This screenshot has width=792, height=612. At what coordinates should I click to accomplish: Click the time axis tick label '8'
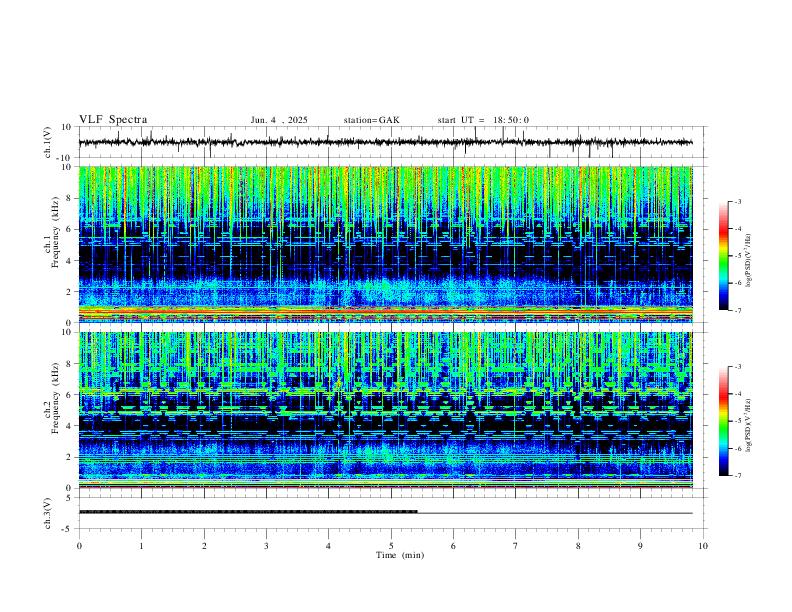[x=578, y=546]
